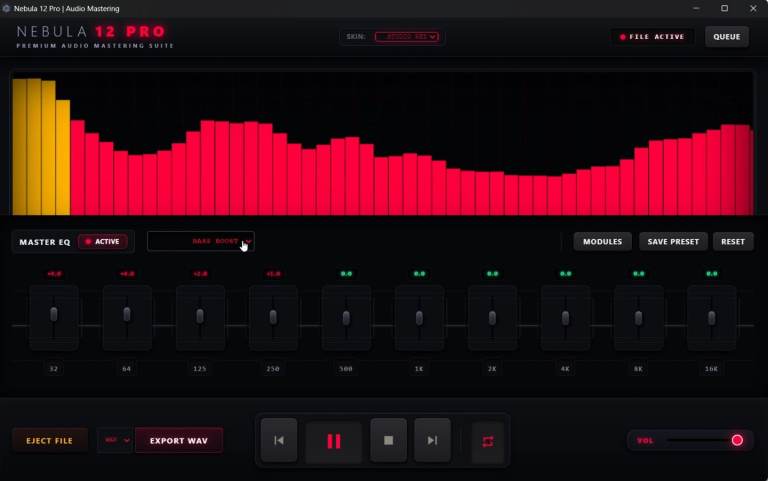Image resolution: width=768 pixels, height=481 pixels.
Task: Click the 500 Hz EQ band slider handle
Action: (x=346, y=318)
